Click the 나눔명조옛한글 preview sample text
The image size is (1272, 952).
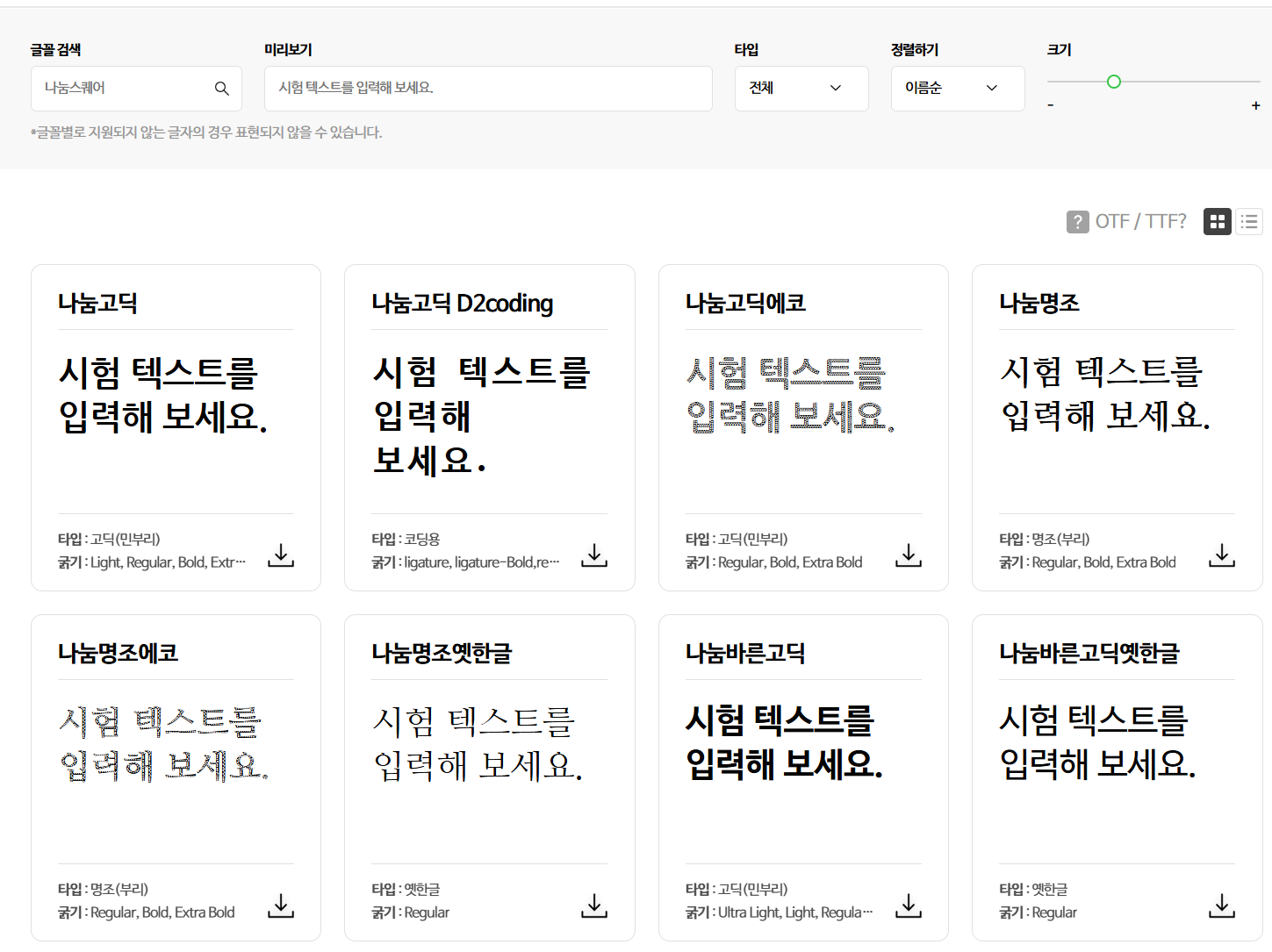click(477, 744)
